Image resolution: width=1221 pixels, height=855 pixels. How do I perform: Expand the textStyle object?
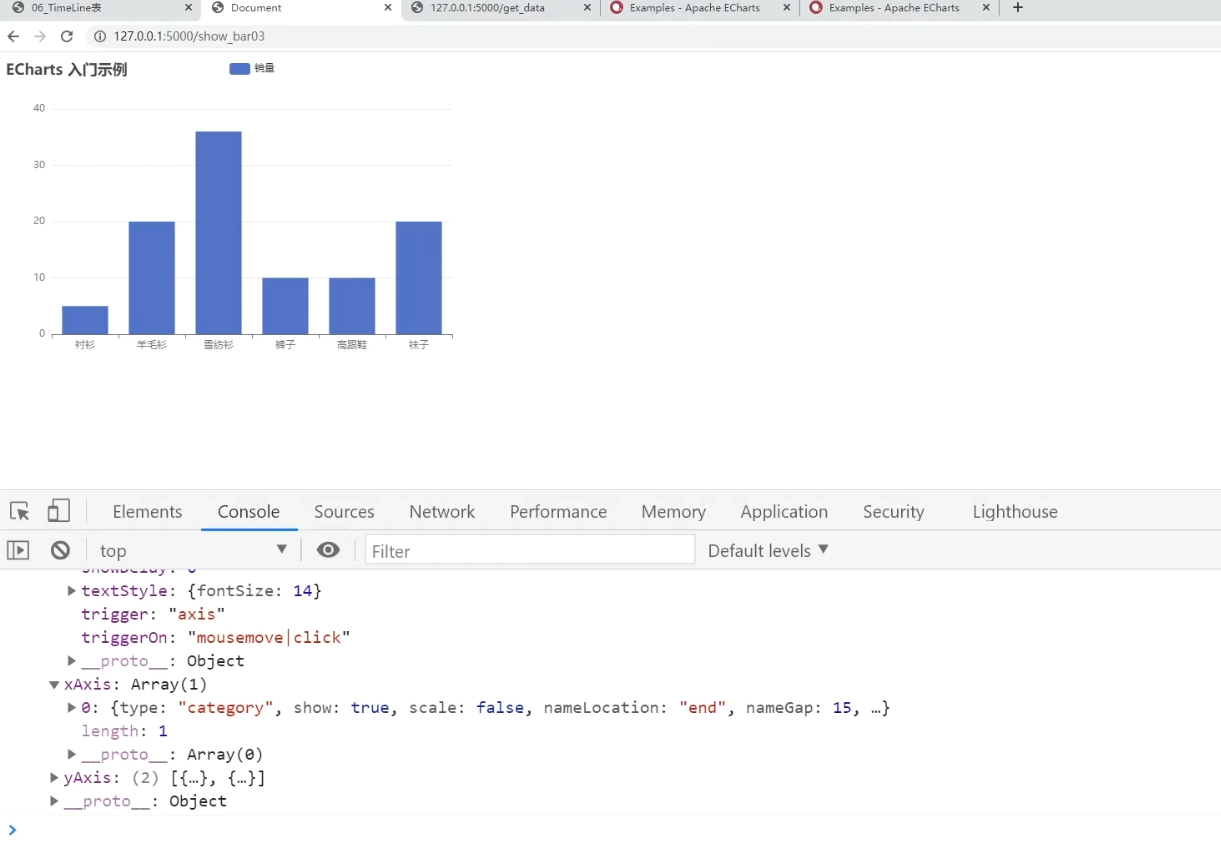point(72,591)
